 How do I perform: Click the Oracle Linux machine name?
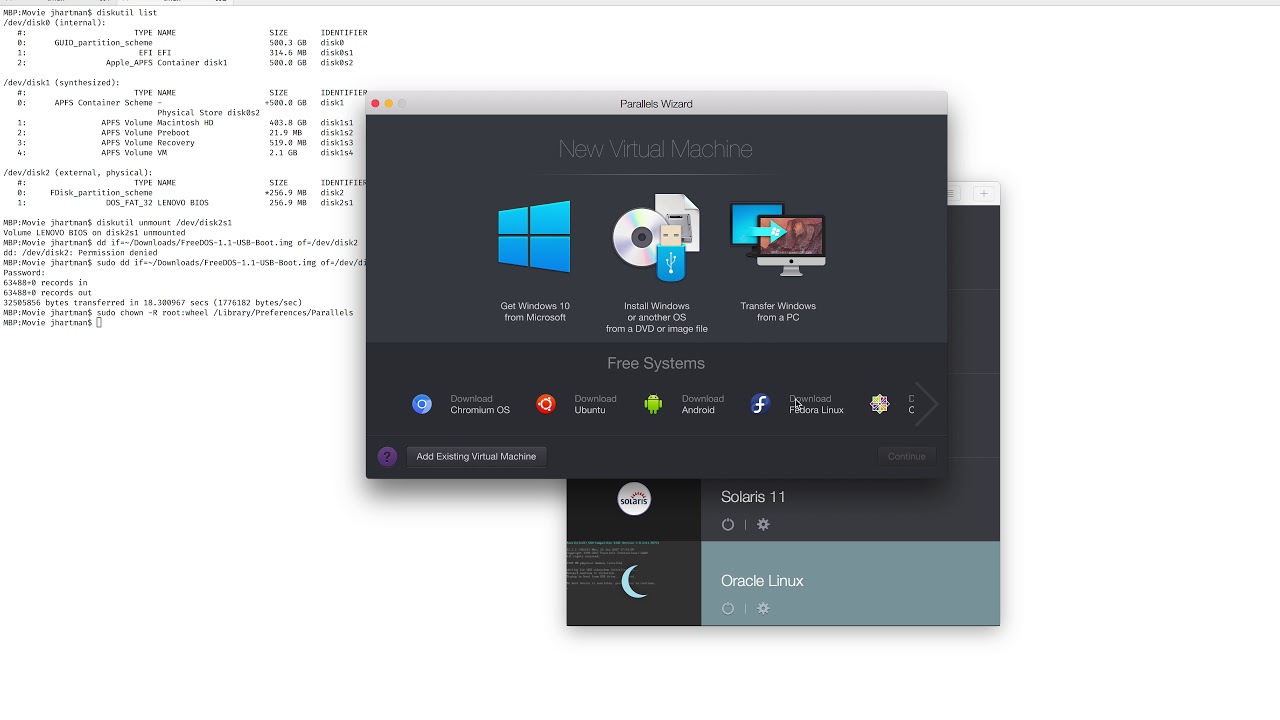(x=762, y=581)
